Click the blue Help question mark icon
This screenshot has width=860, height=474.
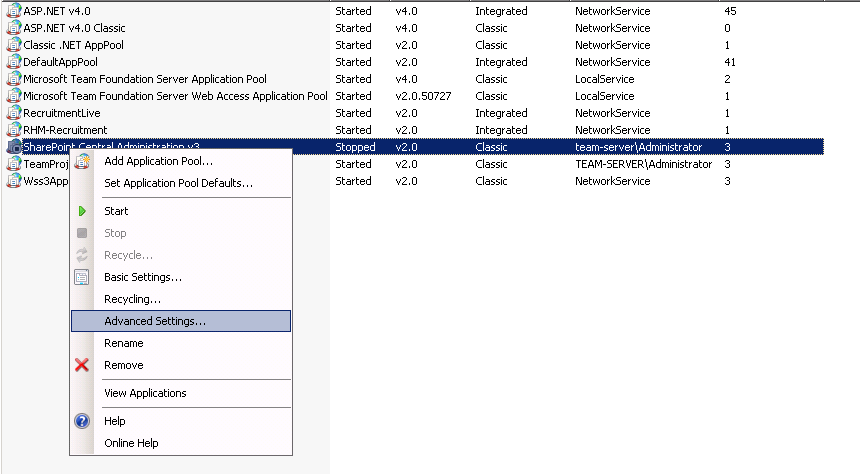(82, 421)
